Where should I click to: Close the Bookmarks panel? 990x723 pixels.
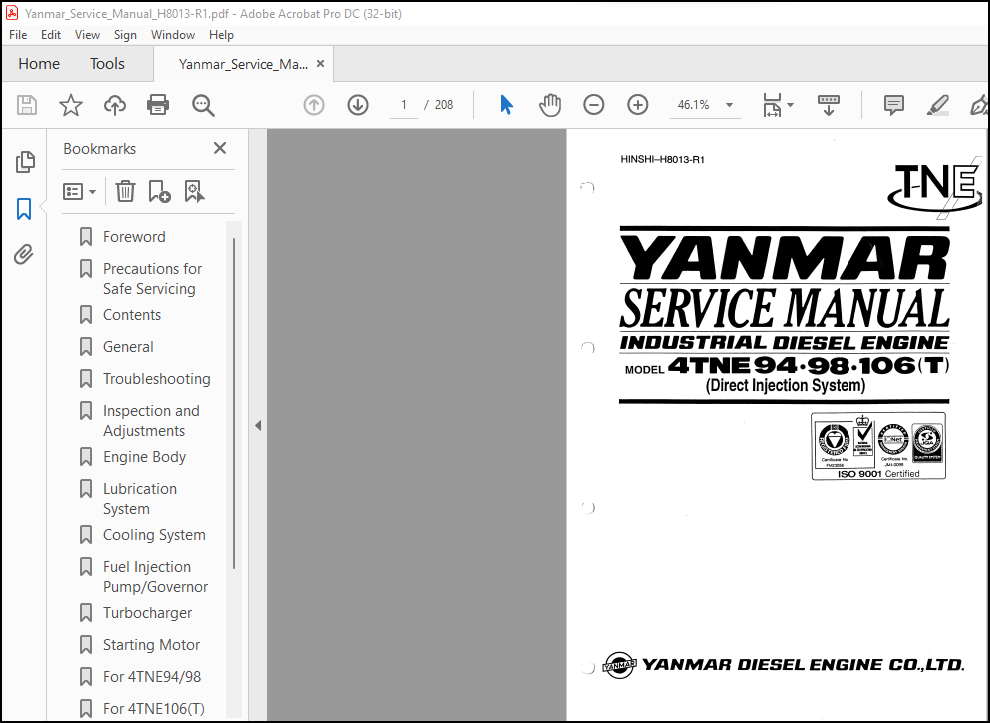pos(220,148)
